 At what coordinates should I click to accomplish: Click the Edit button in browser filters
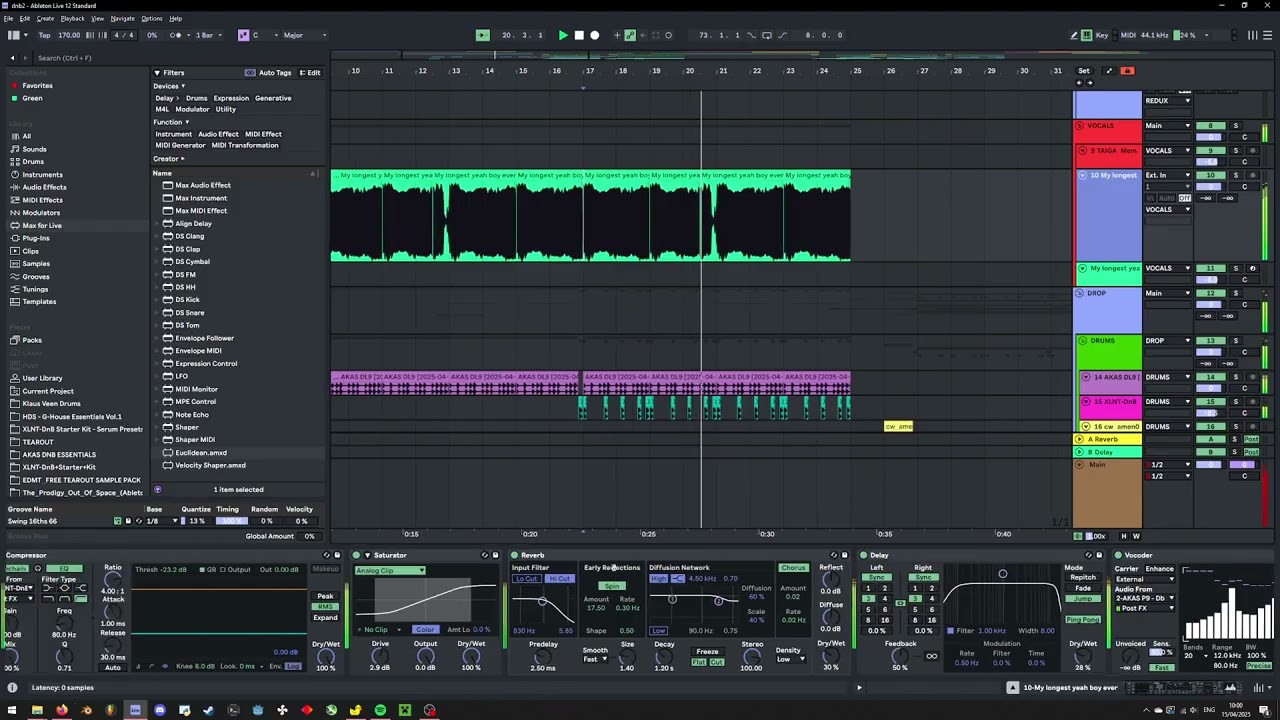(x=309, y=73)
